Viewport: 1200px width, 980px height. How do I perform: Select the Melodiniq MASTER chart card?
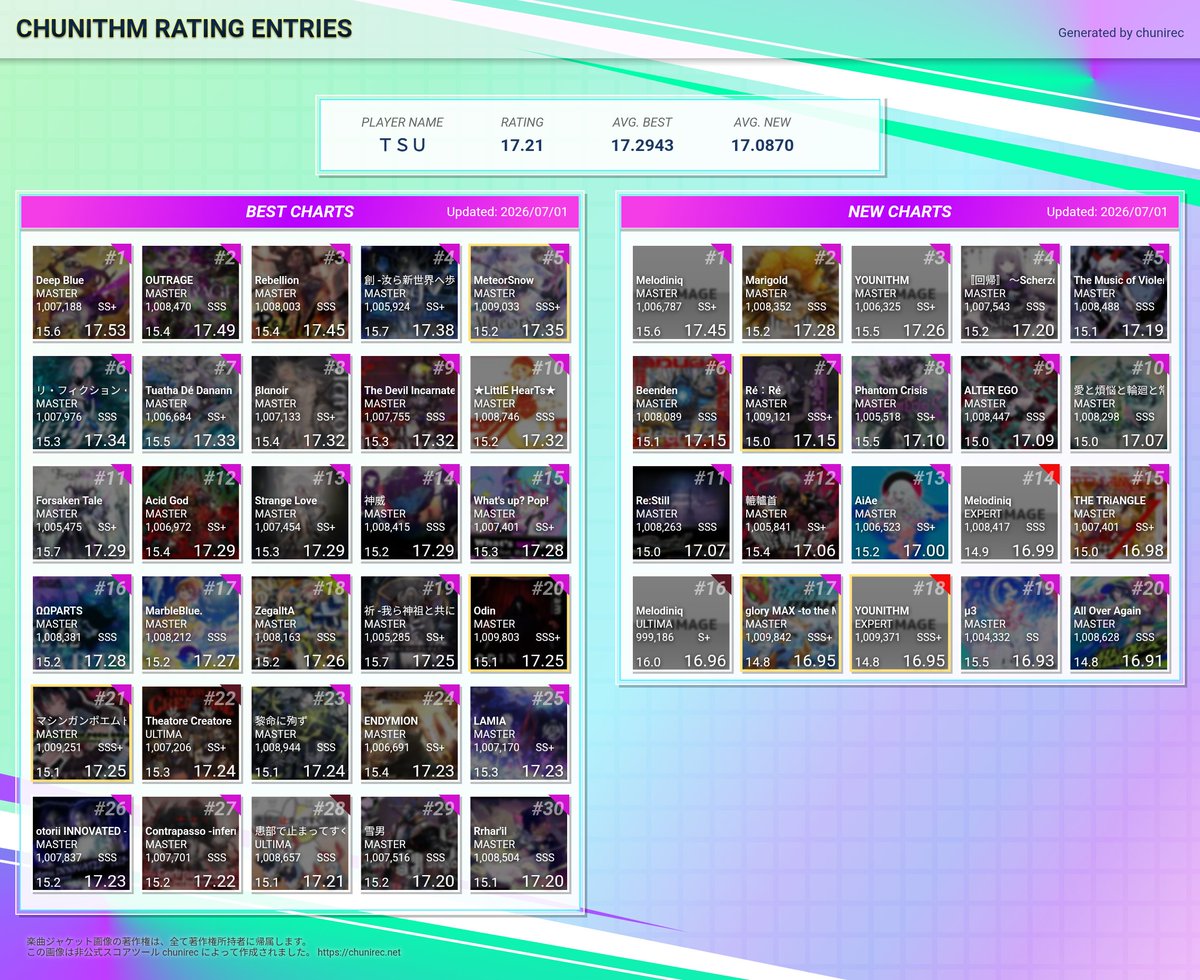(x=681, y=293)
